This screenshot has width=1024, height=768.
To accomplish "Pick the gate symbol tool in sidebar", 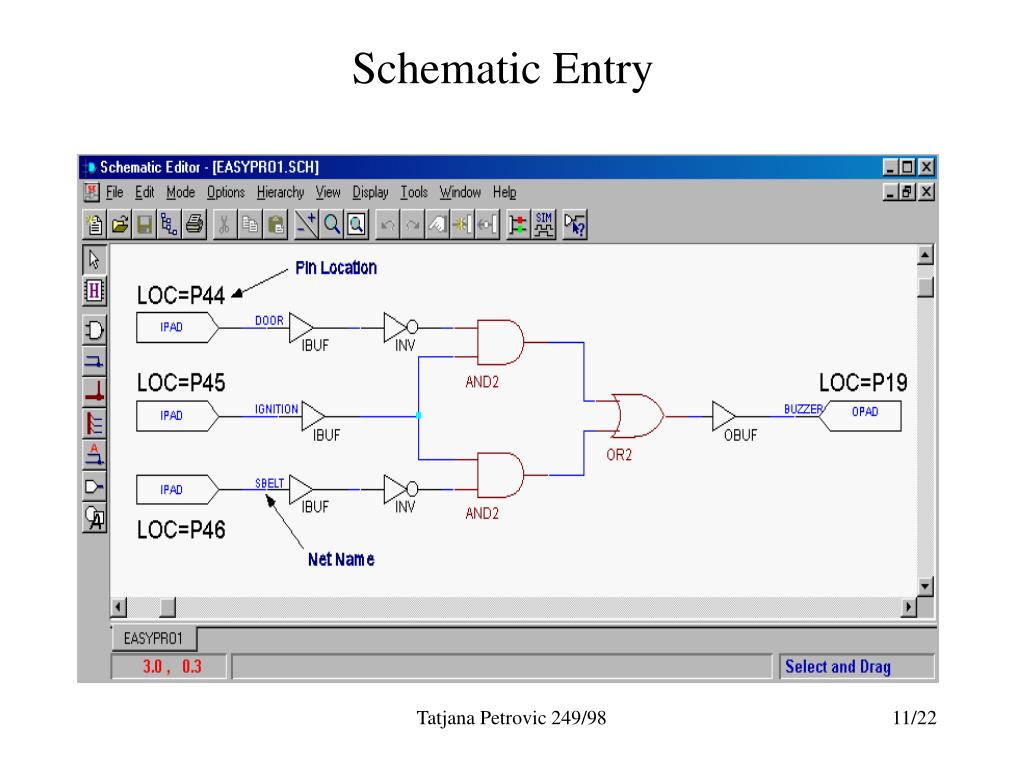I will pyautogui.click(x=94, y=330).
